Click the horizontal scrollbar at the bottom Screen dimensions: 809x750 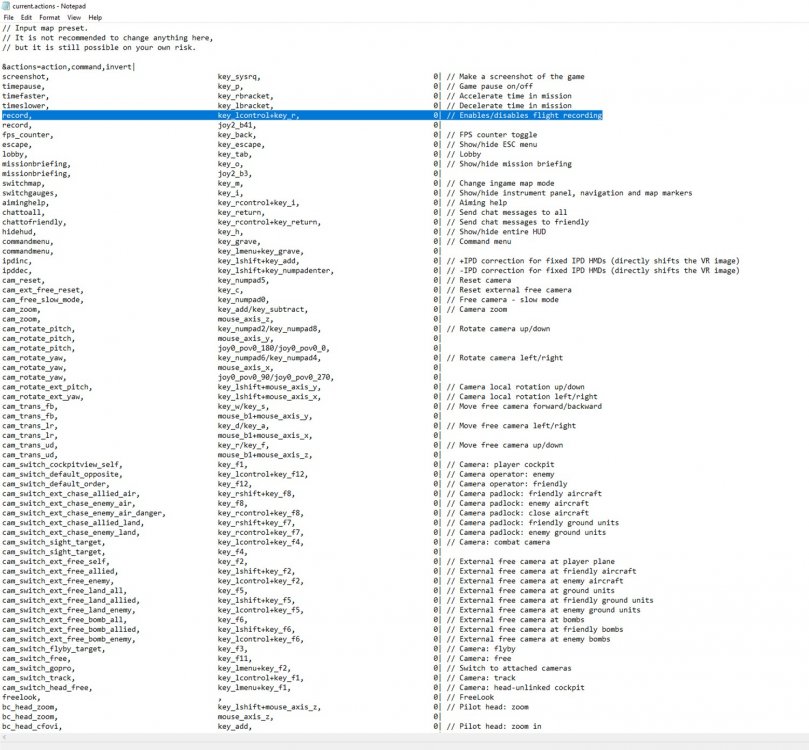point(404,738)
